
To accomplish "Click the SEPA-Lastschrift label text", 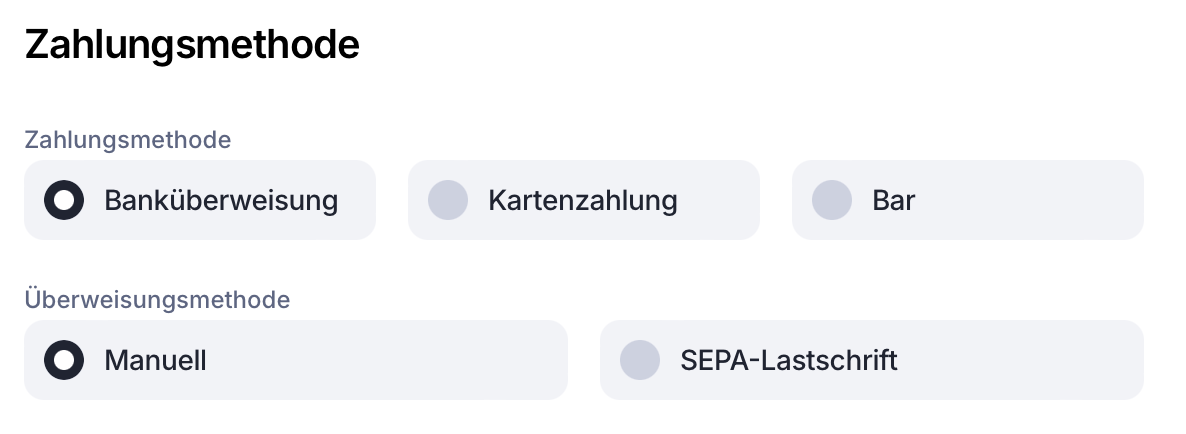I will coord(789,360).
